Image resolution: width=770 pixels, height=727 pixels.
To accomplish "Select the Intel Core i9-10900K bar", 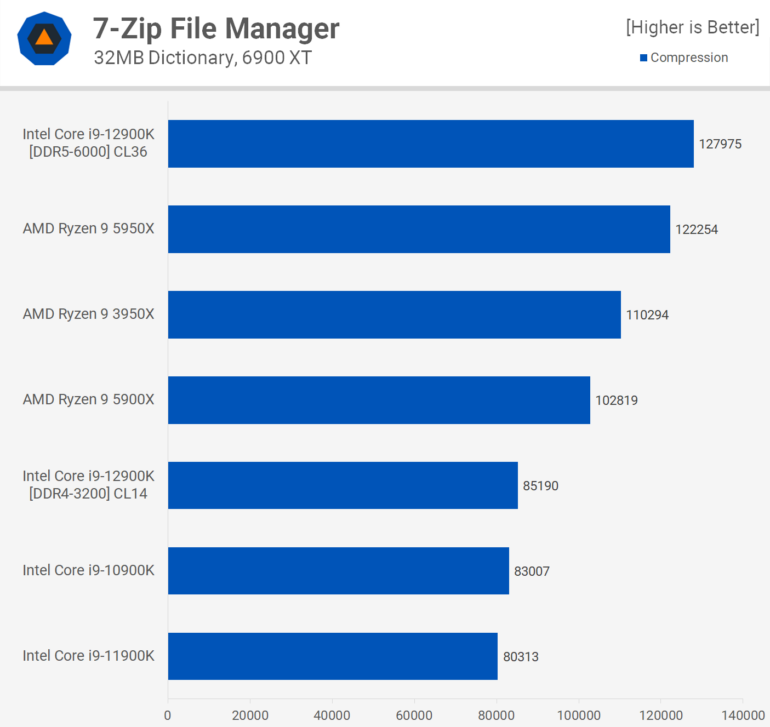I will coord(338,571).
